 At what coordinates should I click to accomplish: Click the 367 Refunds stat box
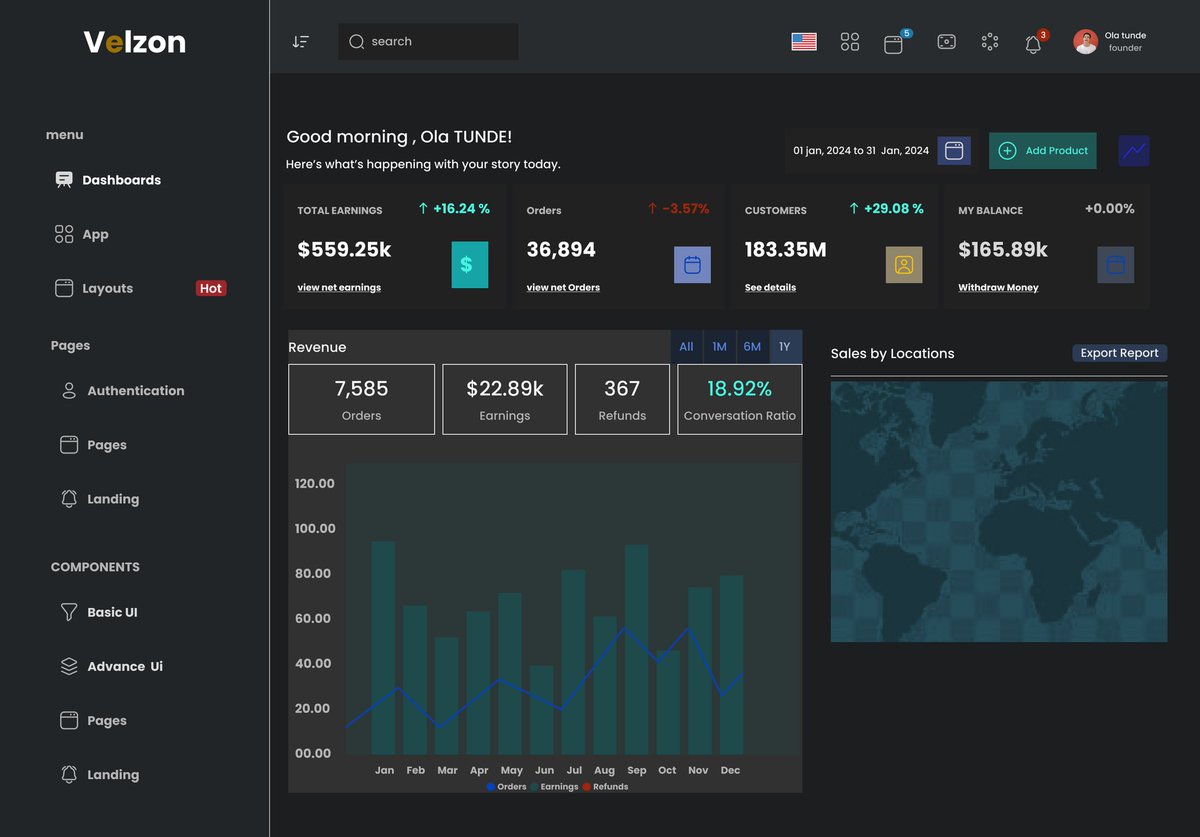point(622,399)
